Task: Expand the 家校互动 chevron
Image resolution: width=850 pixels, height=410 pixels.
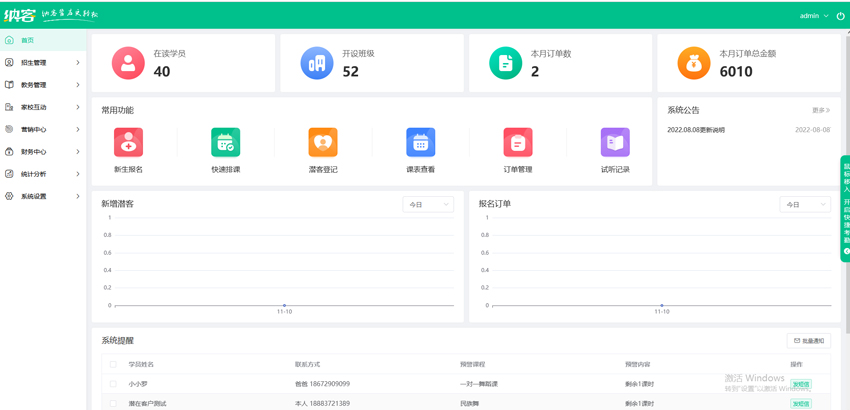Action: pyautogui.click(x=78, y=107)
